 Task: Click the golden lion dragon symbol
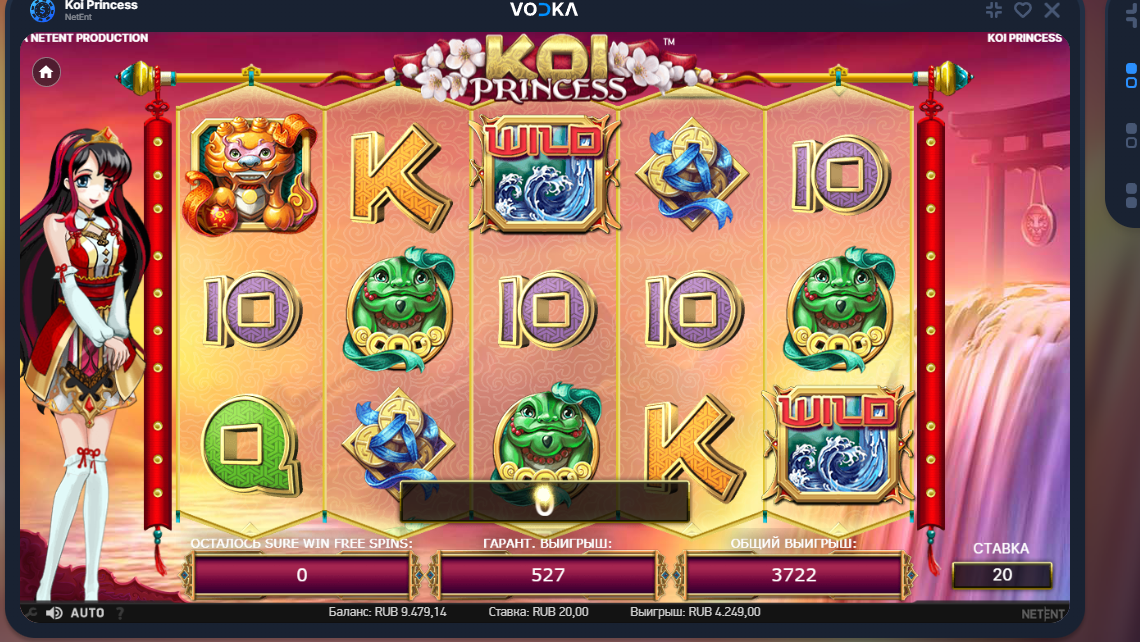(x=252, y=174)
